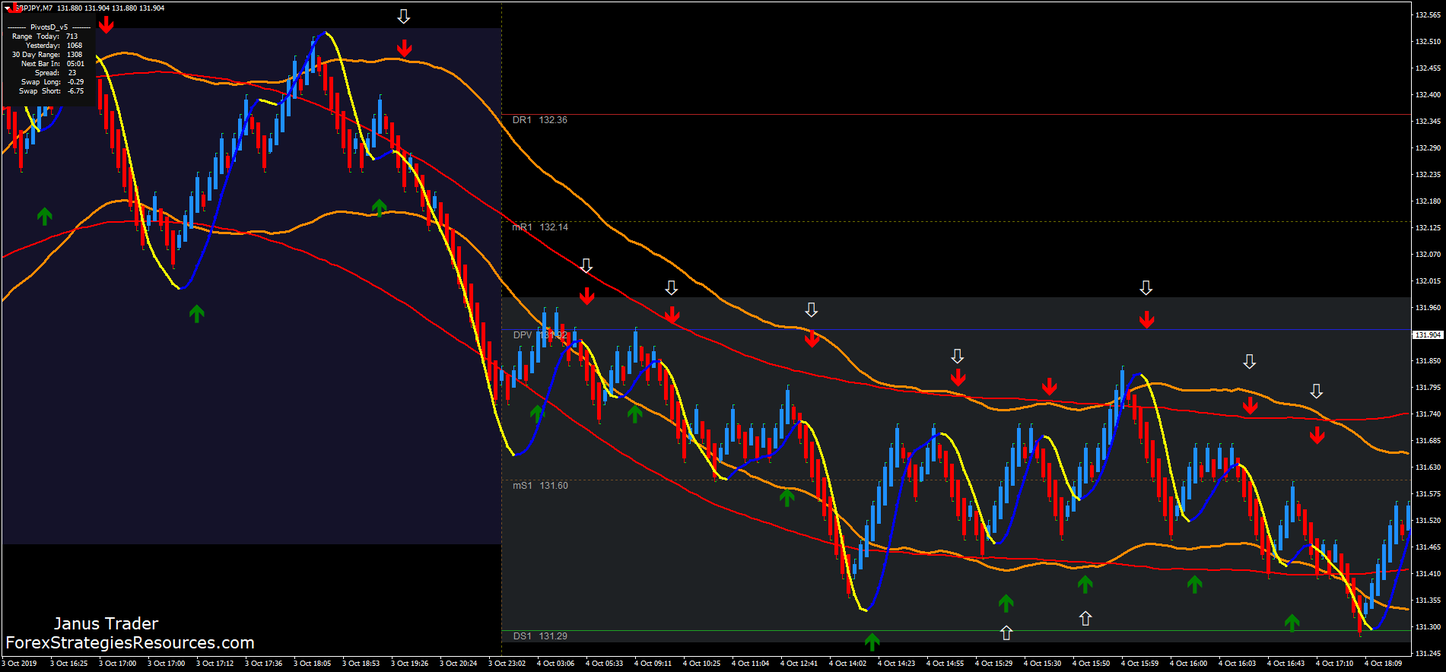This screenshot has width=1446, height=672.
Task: Click the rightmost red down arrow near 131.740
Action: pos(1318,434)
